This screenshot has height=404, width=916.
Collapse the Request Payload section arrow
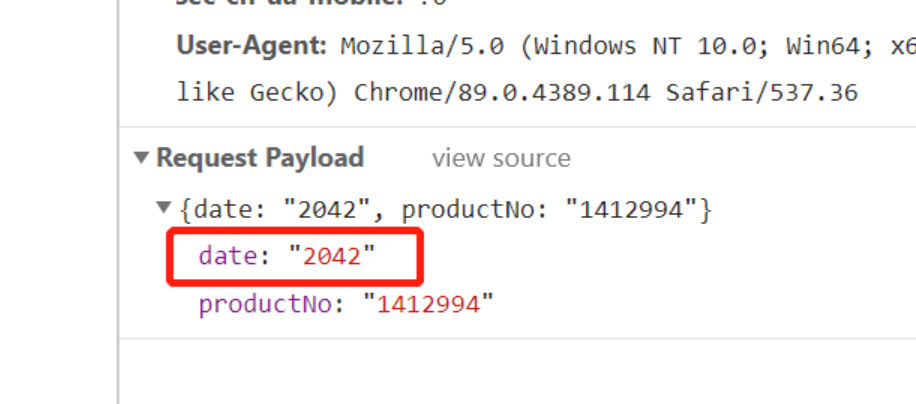tap(141, 158)
